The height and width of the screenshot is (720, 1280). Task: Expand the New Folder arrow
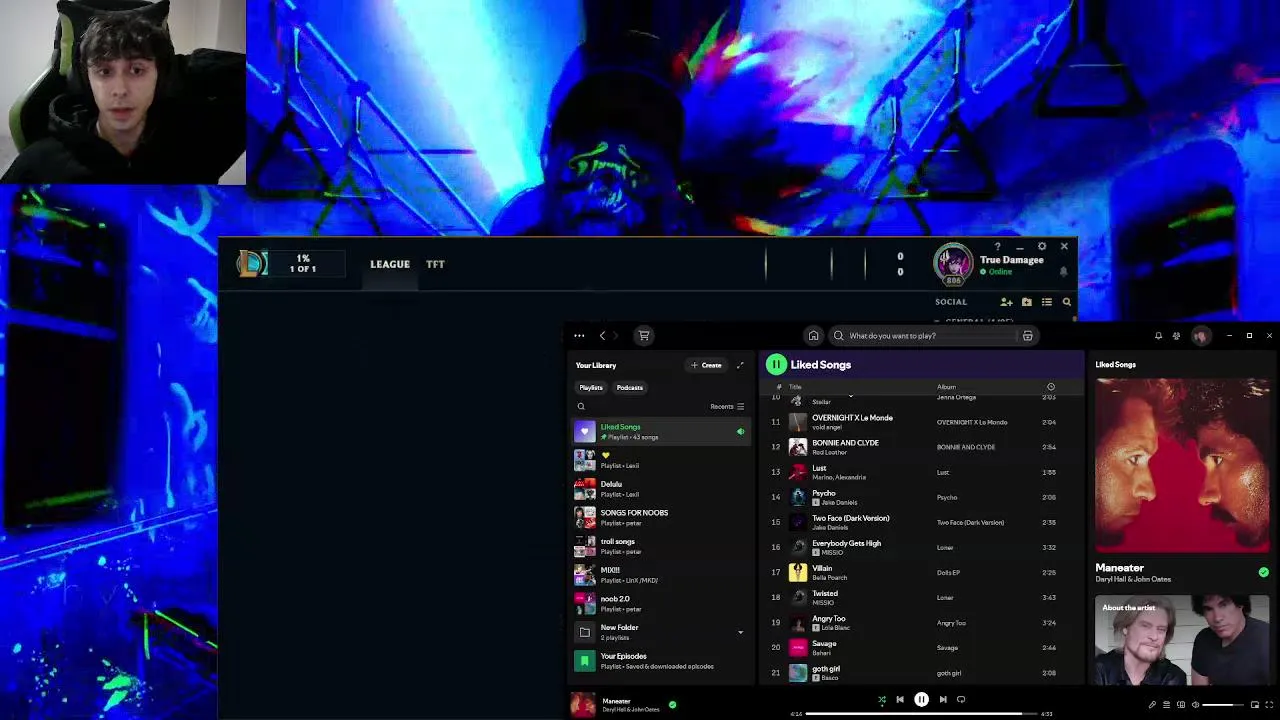pos(740,632)
